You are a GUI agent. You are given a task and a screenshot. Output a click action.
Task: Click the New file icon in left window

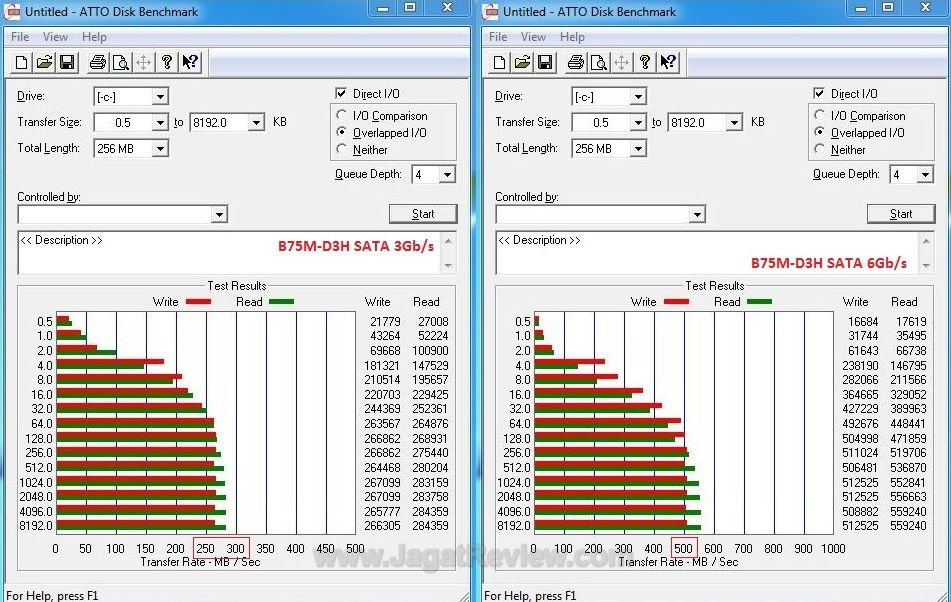pyautogui.click(x=23, y=63)
